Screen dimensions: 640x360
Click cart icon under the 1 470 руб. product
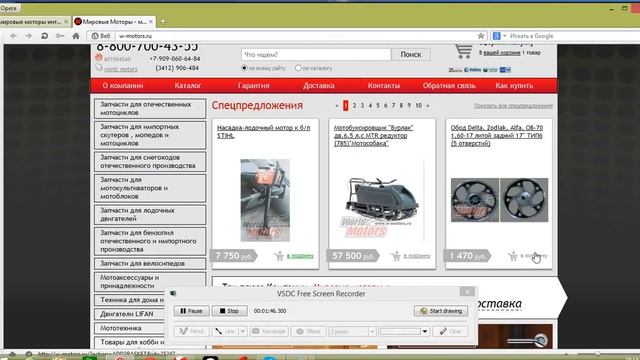pyautogui.click(x=513, y=256)
